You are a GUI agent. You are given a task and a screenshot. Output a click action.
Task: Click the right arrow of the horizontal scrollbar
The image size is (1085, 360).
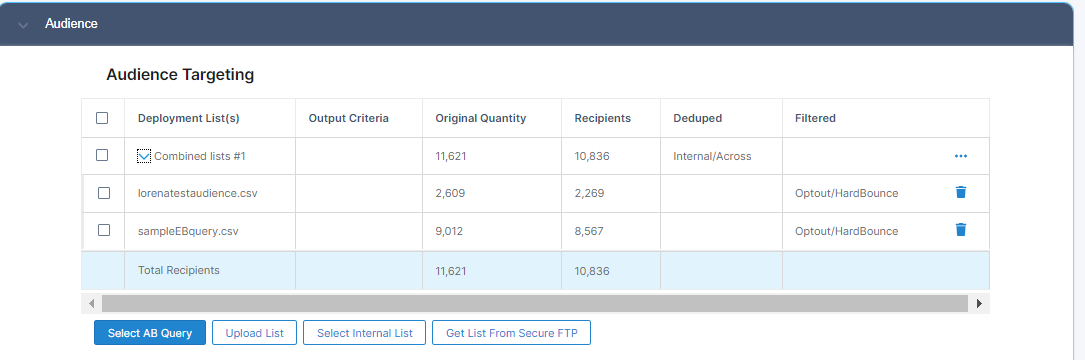point(979,303)
